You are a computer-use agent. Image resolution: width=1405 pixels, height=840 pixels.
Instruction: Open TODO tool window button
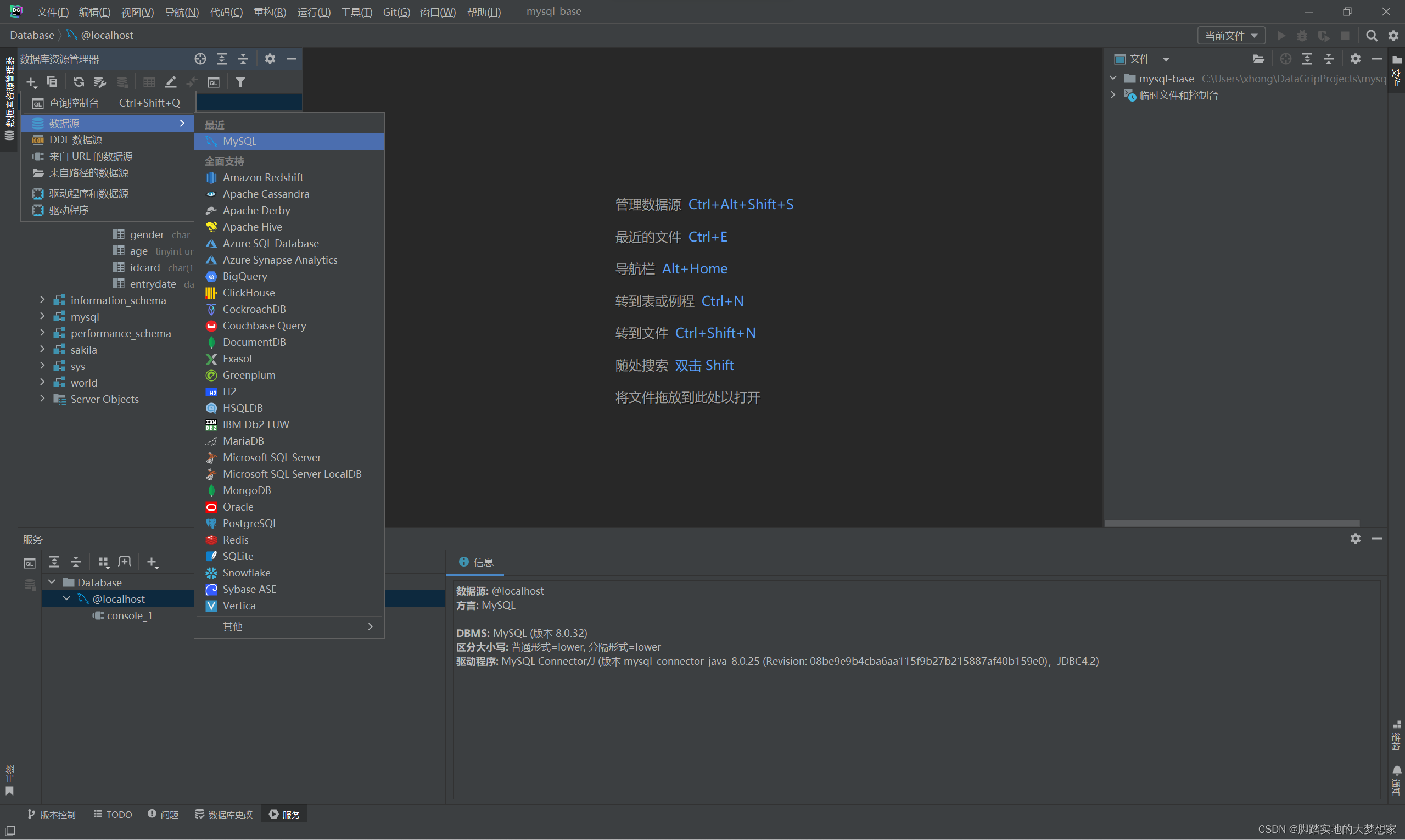[113, 815]
